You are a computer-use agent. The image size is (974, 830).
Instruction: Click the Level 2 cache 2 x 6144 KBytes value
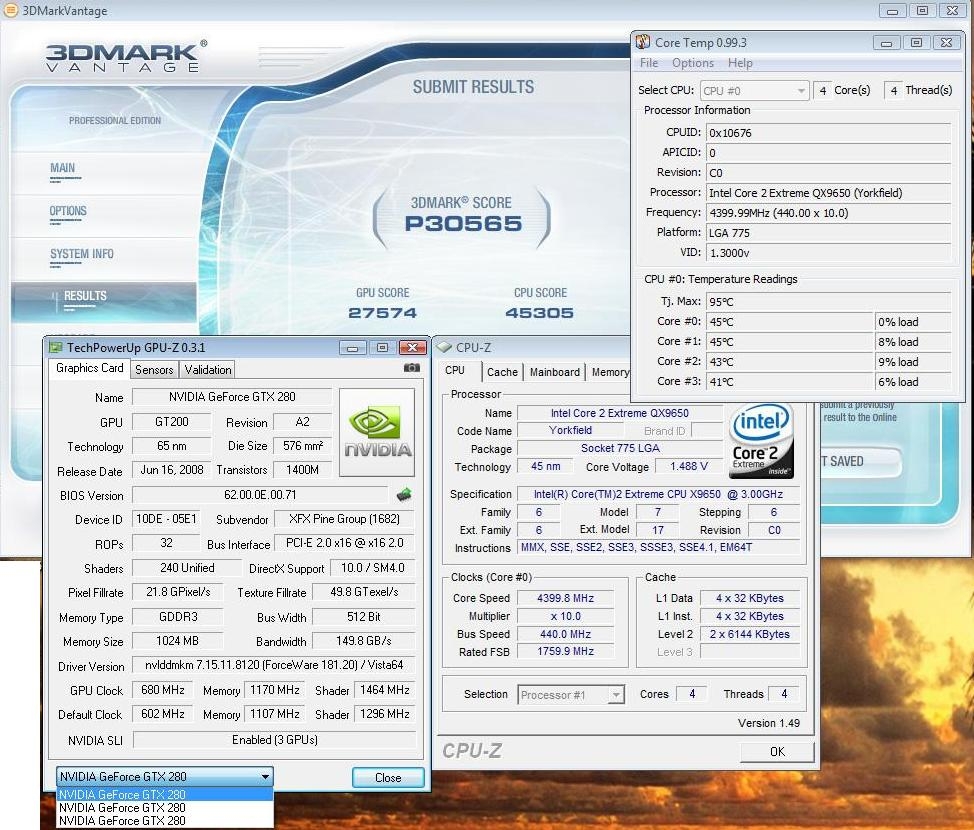click(750, 634)
